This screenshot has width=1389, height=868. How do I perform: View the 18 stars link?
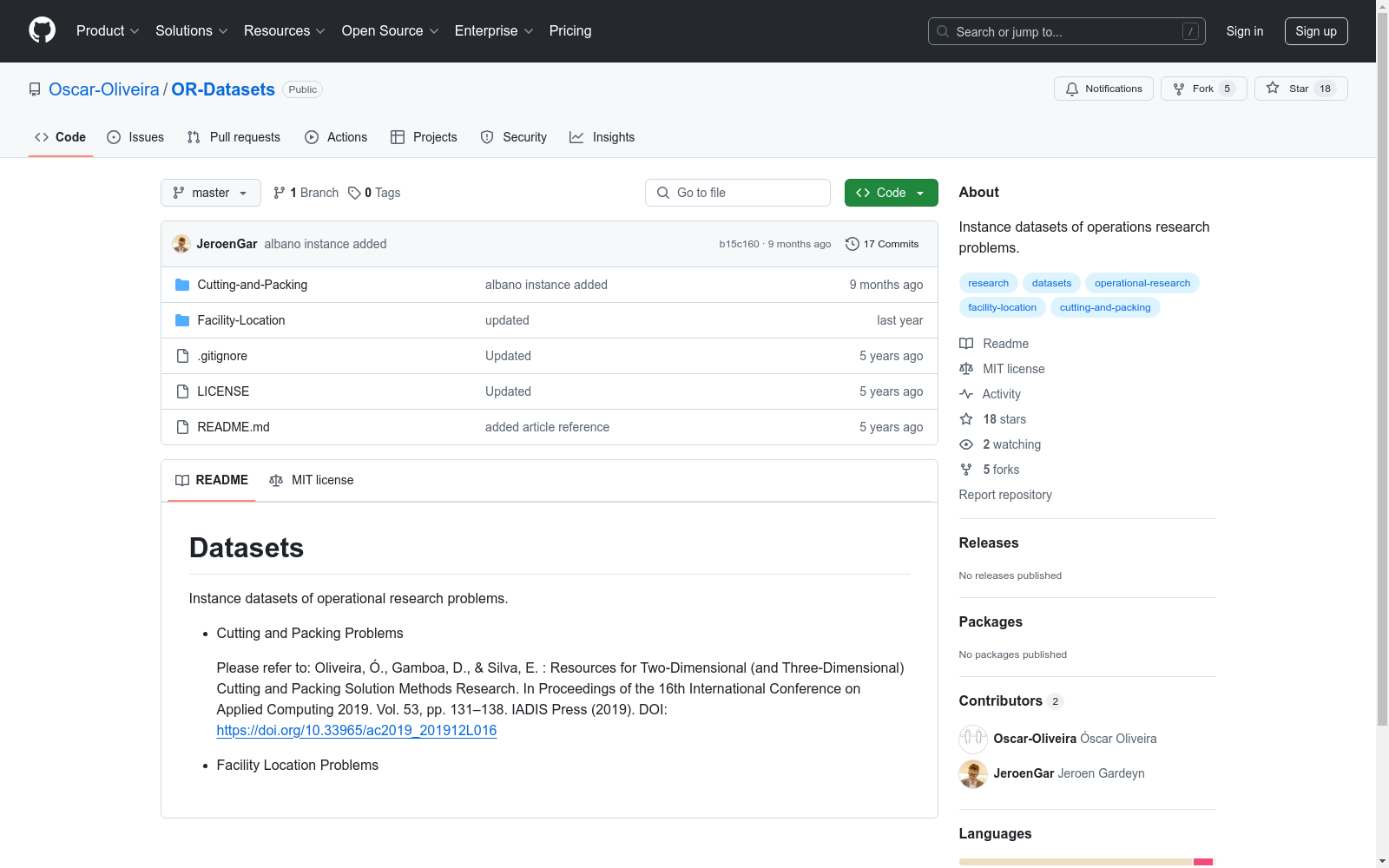992,419
